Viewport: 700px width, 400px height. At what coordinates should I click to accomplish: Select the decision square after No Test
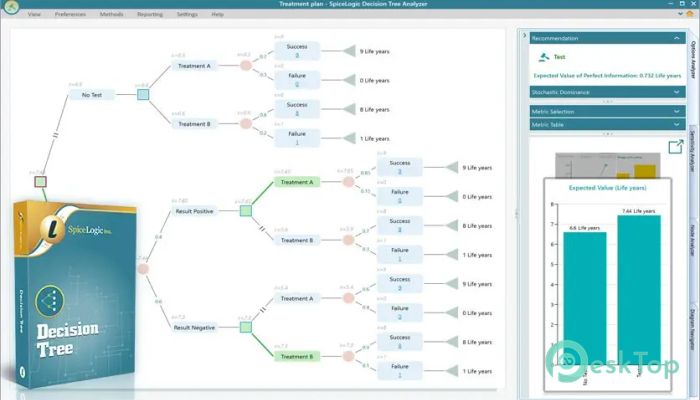coord(143,94)
